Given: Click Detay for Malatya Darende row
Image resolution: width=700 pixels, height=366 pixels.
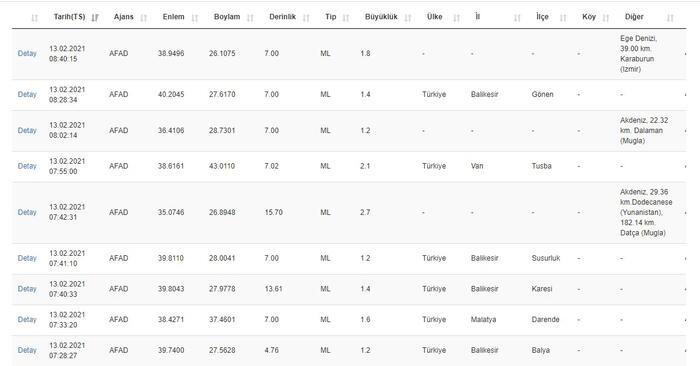Looking at the screenshot, I should [27, 320].
